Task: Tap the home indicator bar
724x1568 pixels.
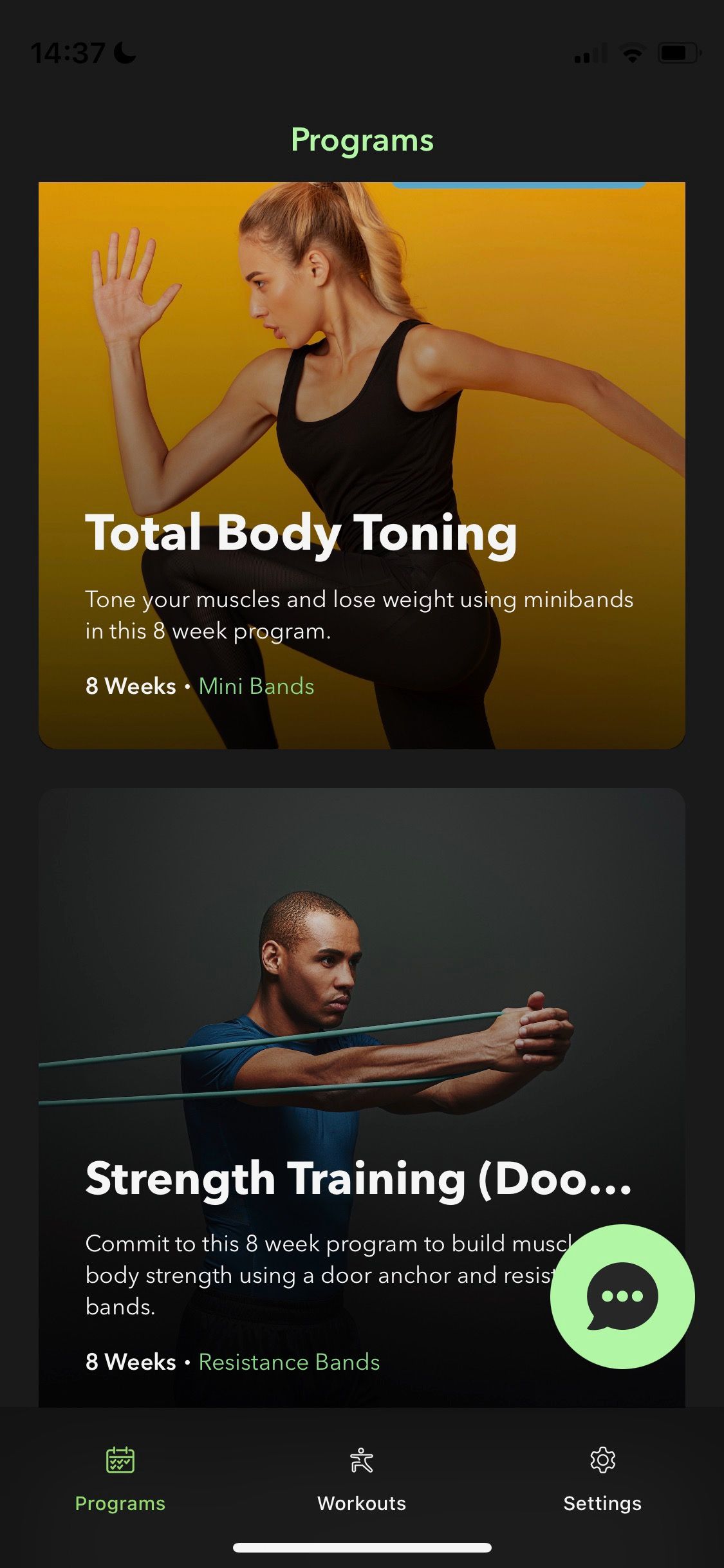Action: [x=362, y=1547]
